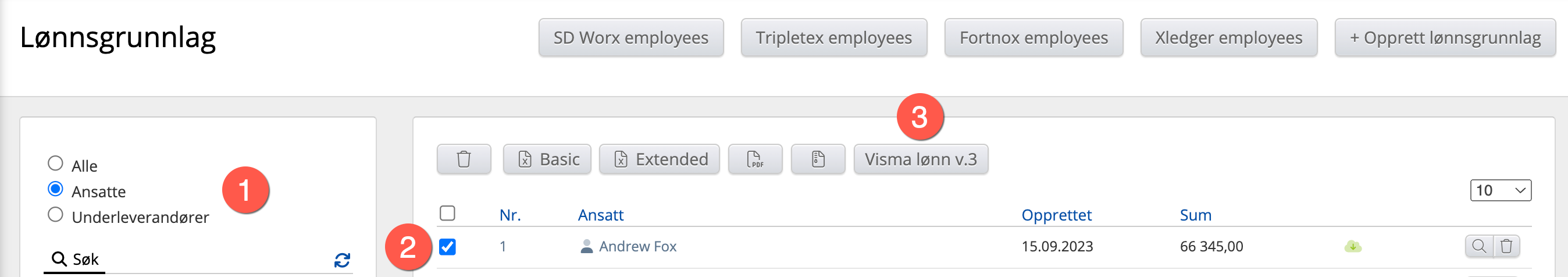Delete Andrew Fox row with trash icon
The image size is (1568, 277).
[x=1506, y=247]
